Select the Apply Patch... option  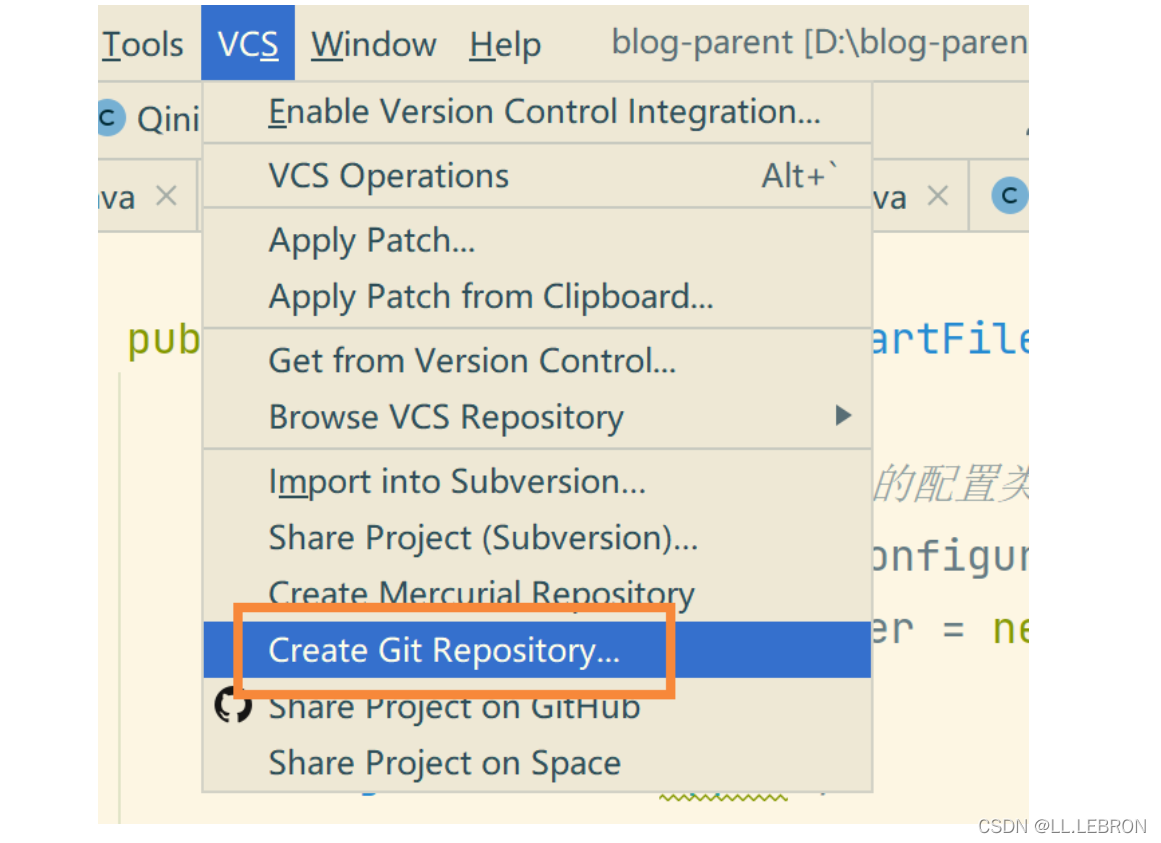click(x=371, y=241)
